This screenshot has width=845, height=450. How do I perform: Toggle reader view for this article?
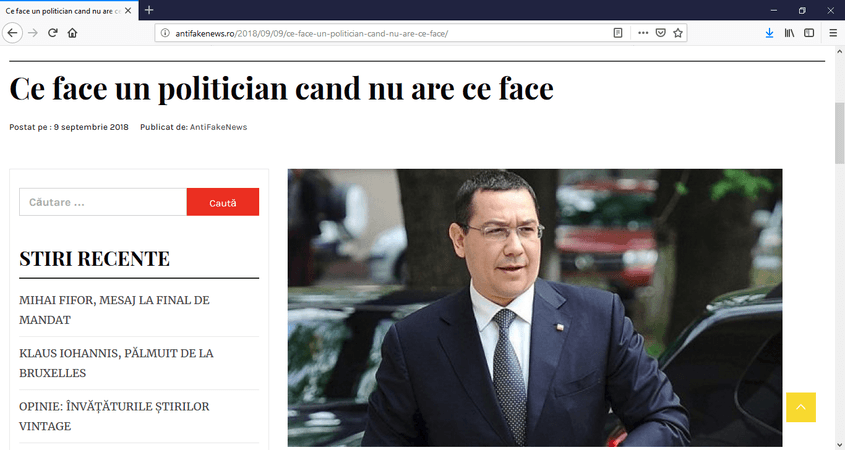(618, 33)
